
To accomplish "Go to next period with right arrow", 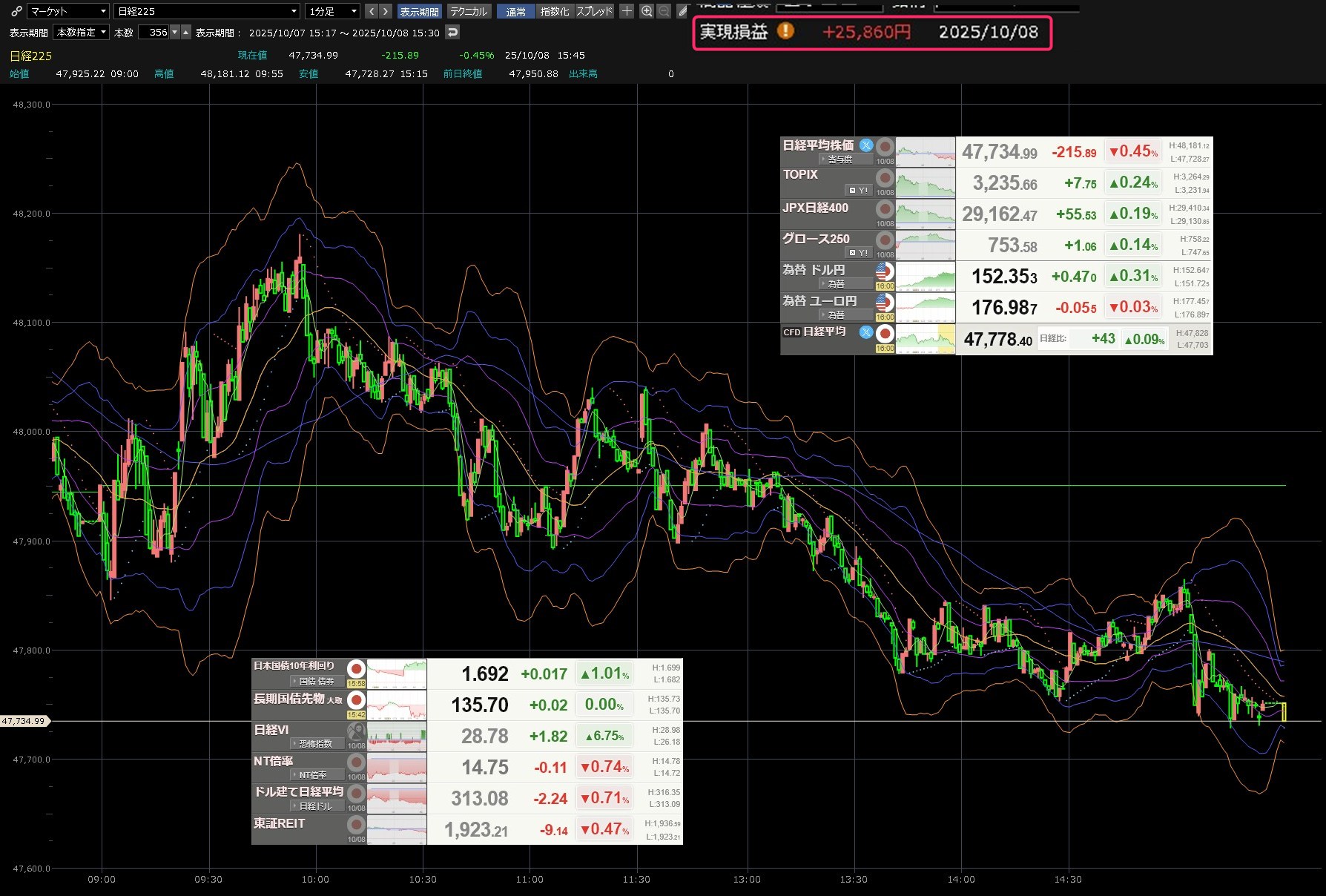I will [x=386, y=11].
